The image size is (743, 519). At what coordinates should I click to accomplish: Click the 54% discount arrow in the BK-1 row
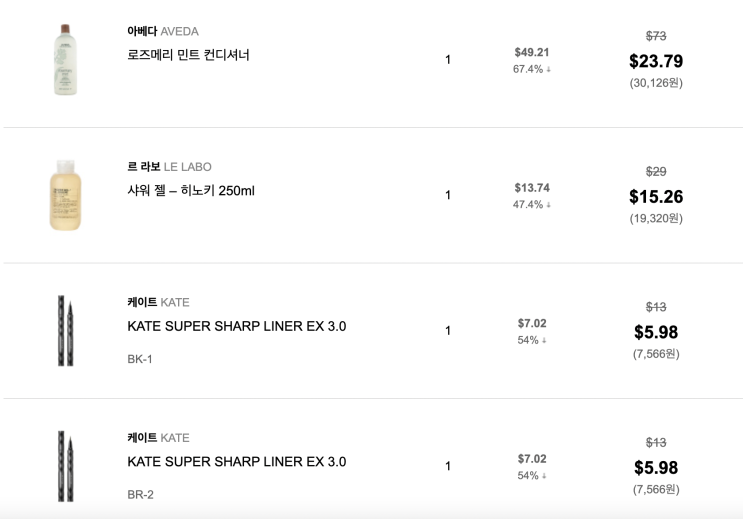click(x=544, y=340)
